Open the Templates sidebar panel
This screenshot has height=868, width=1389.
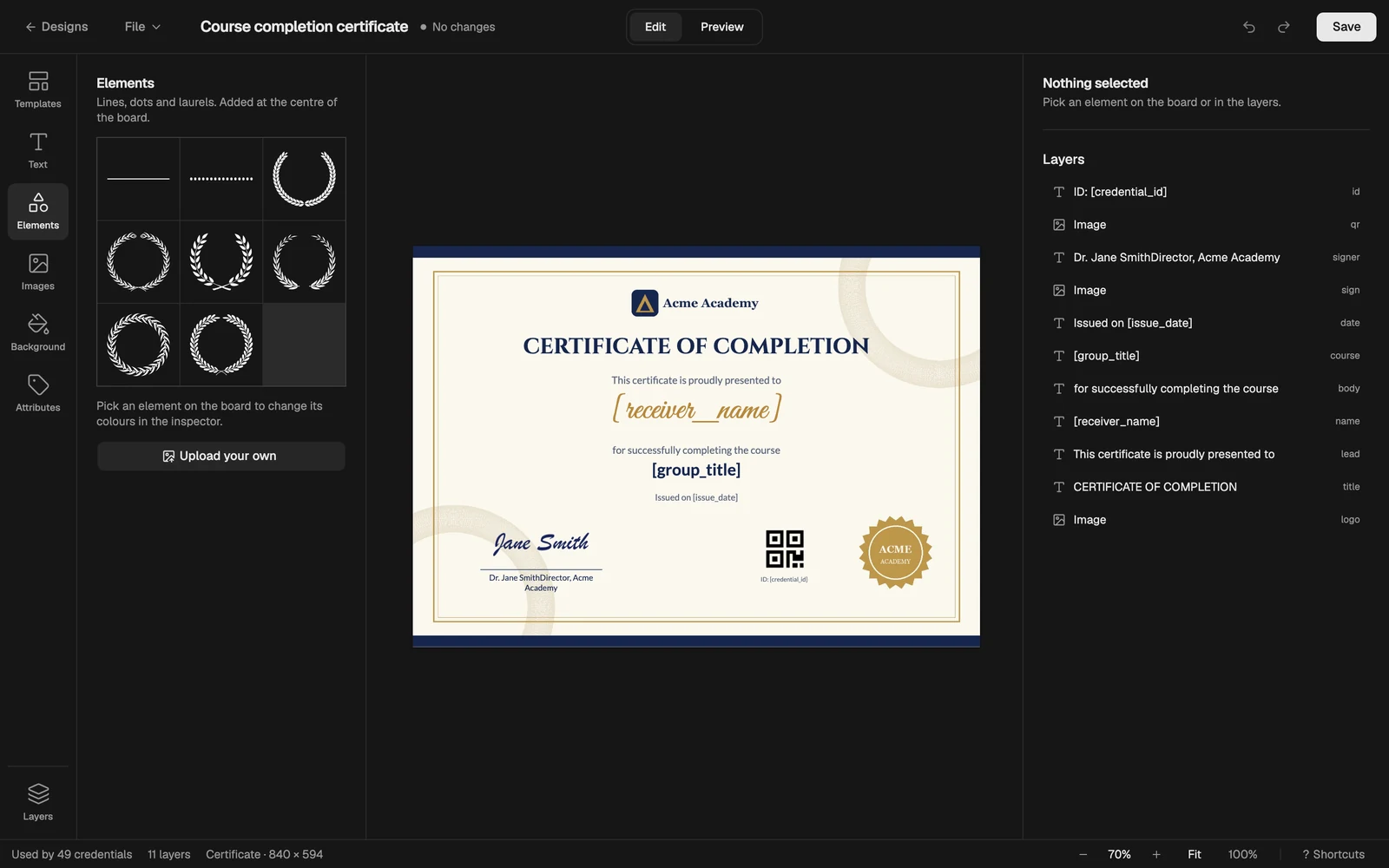[x=38, y=89]
